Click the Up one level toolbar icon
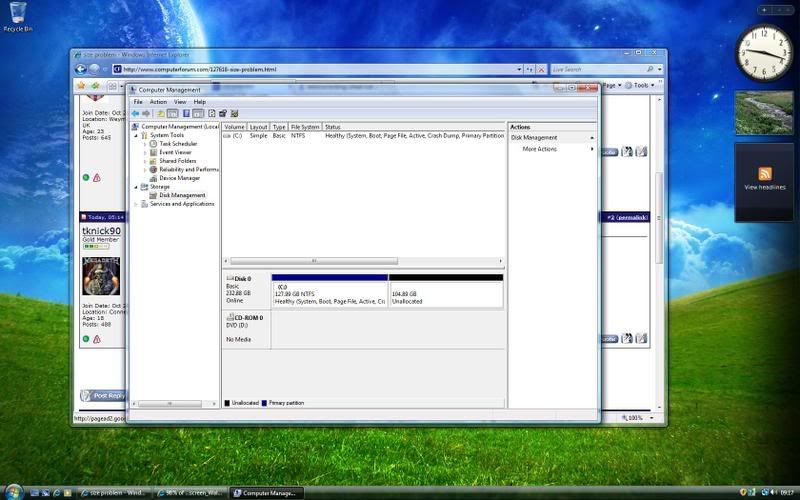 (161, 114)
